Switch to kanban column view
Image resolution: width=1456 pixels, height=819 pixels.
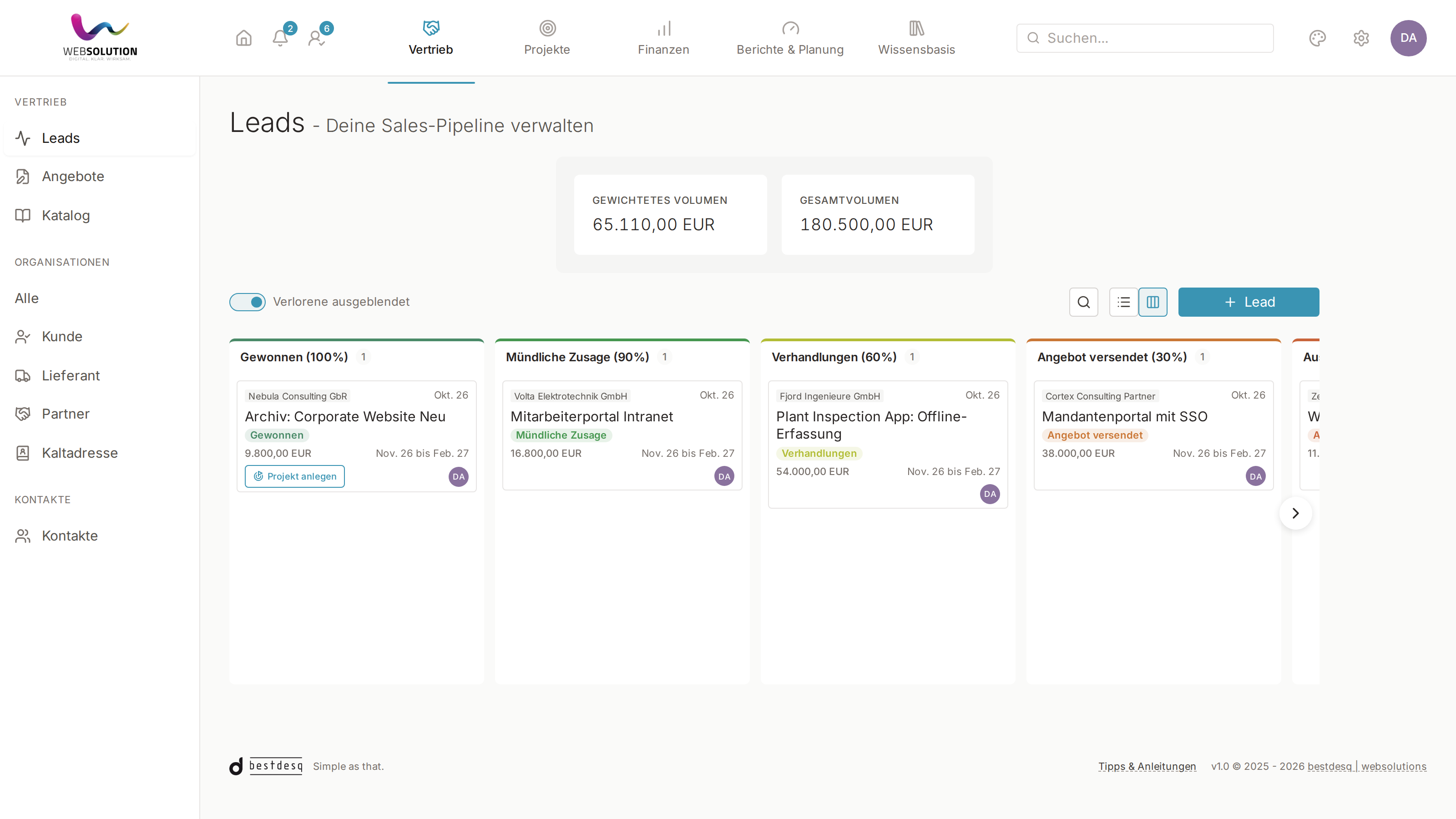pos(1153,302)
